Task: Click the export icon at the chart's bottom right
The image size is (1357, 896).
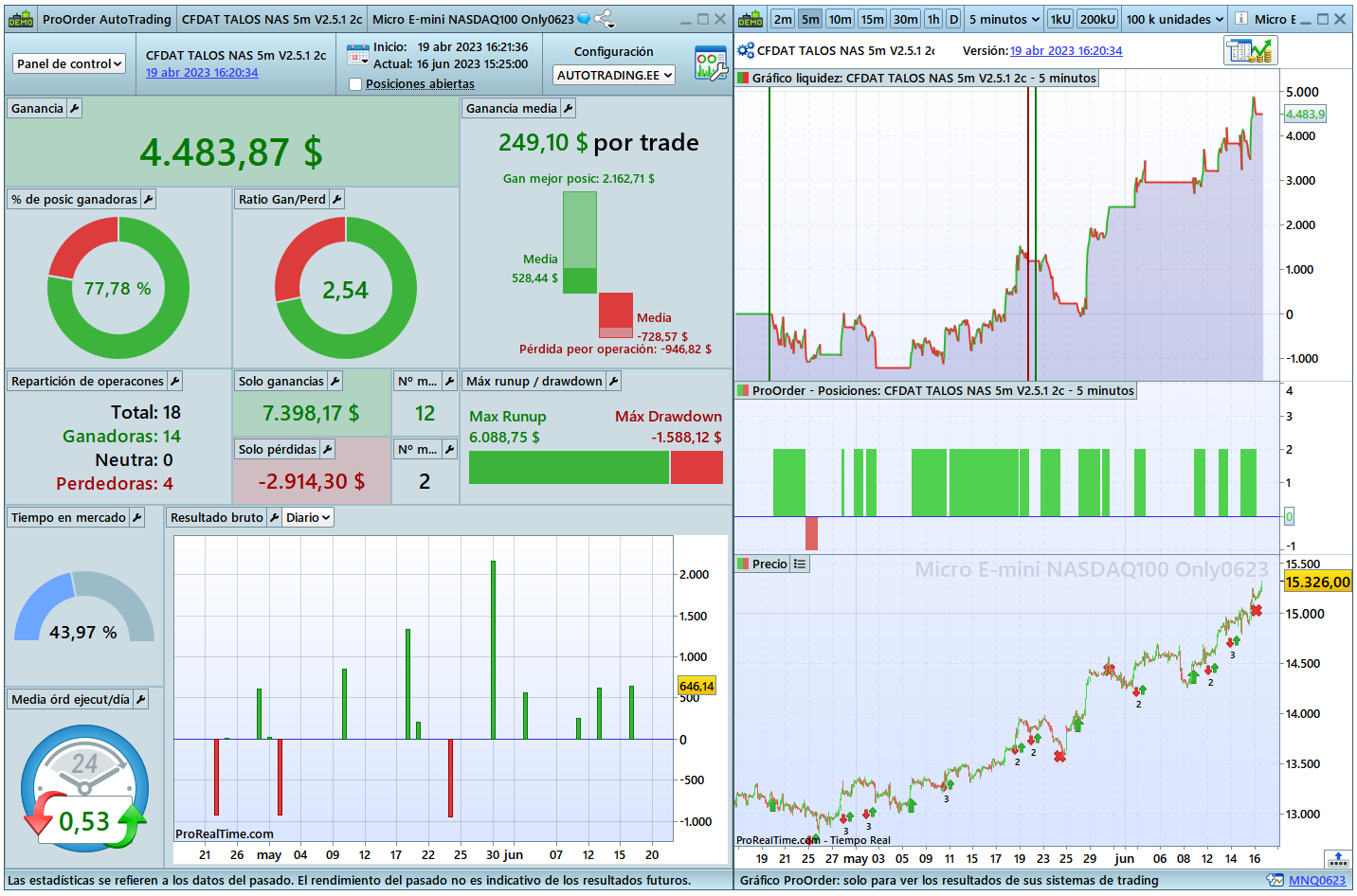Action: coord(1338,860)
